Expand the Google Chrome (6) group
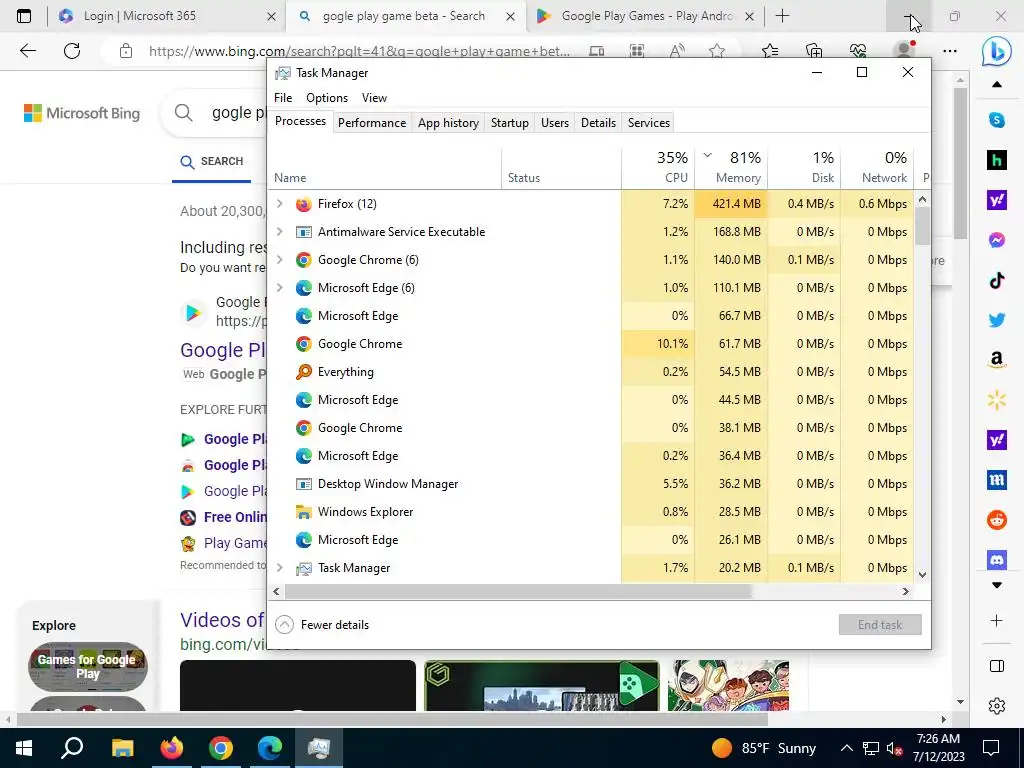This screenshot has height=768, width=1024. (280, 260)
